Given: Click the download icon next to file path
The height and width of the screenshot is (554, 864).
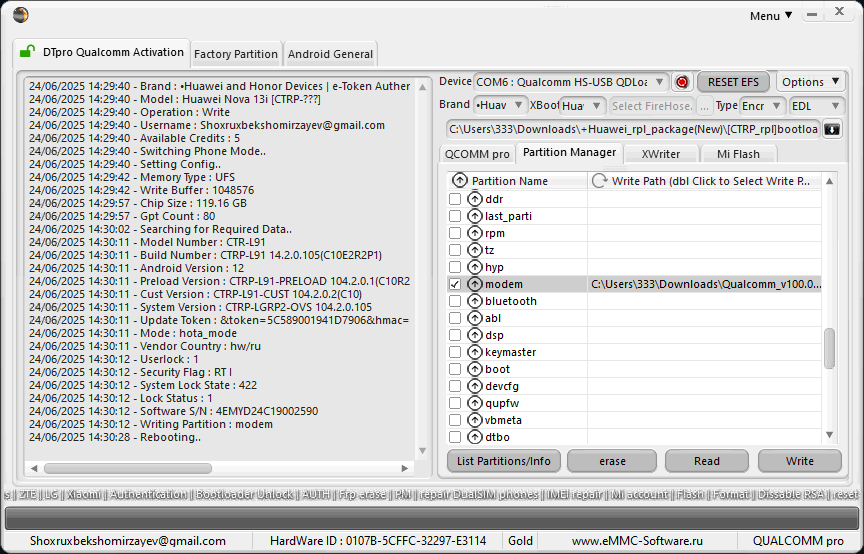Looking at the screenshot, I should point(832,130).
